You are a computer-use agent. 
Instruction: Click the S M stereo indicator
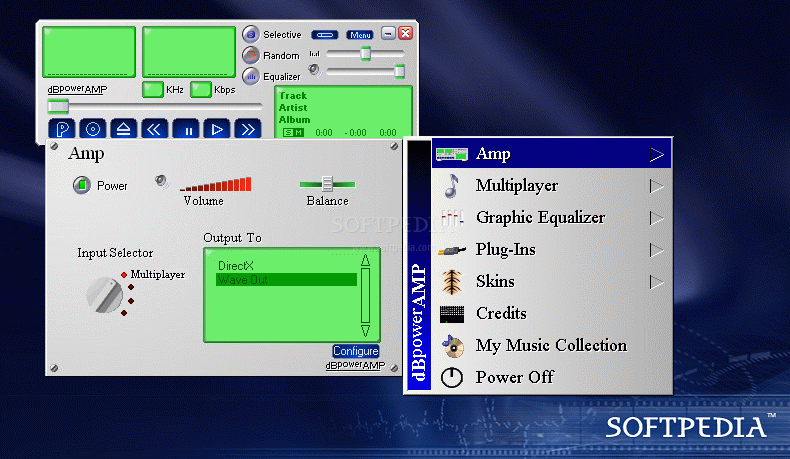(293, 133)
